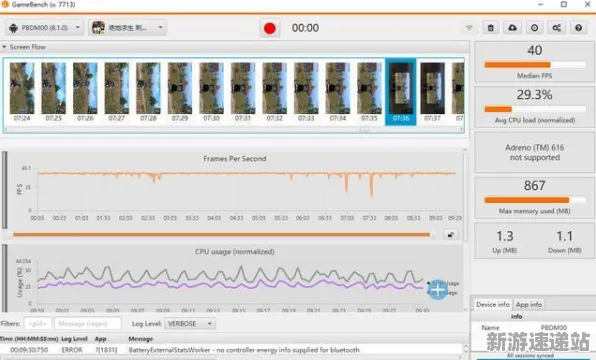
Task: Switch to the Device info tab
Action: (492, 304)
